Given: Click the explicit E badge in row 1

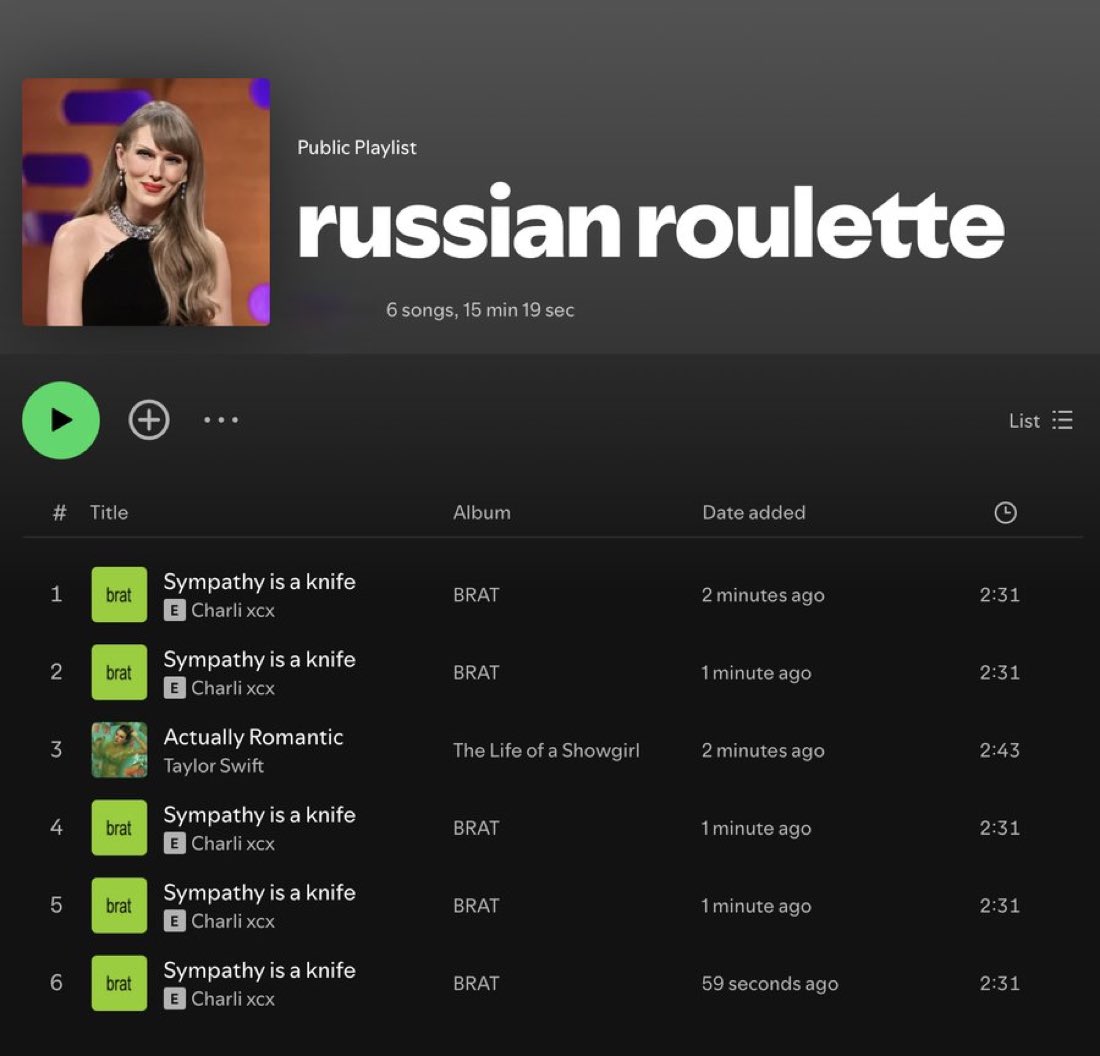Looking at the screenshot, I should click(174, 610).
